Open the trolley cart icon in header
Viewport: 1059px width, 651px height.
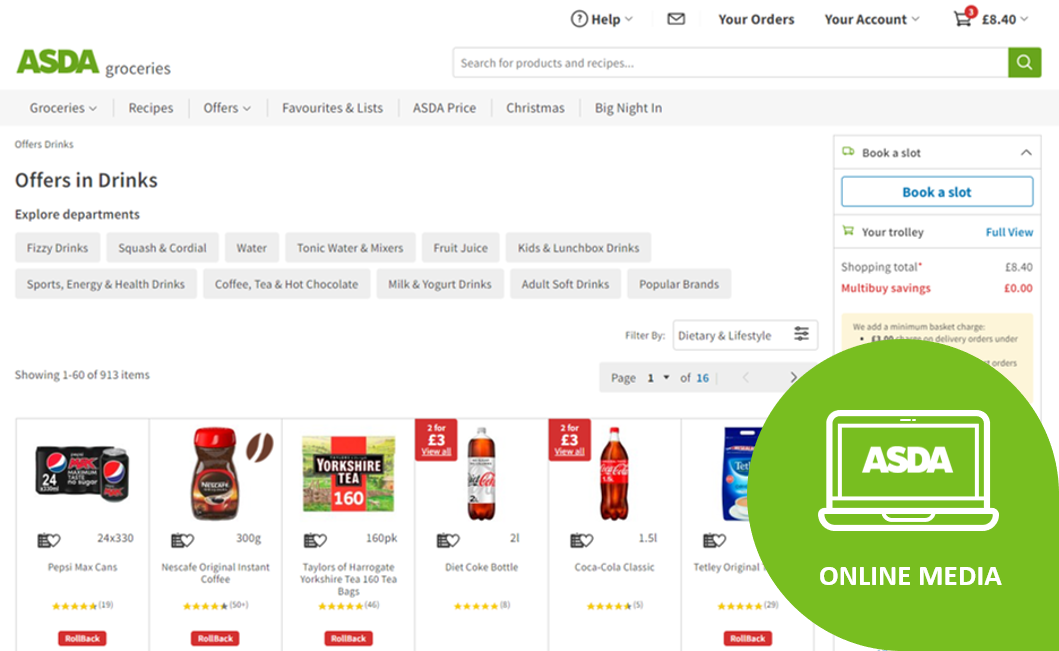[962, 19]
